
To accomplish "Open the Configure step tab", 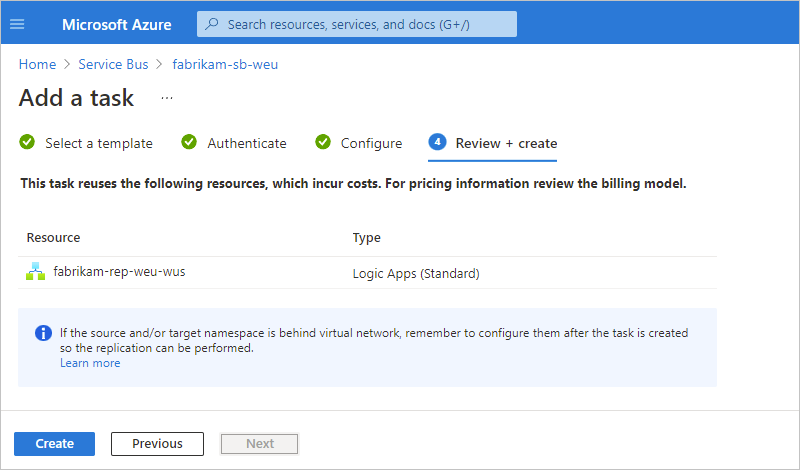I will 371,143.
